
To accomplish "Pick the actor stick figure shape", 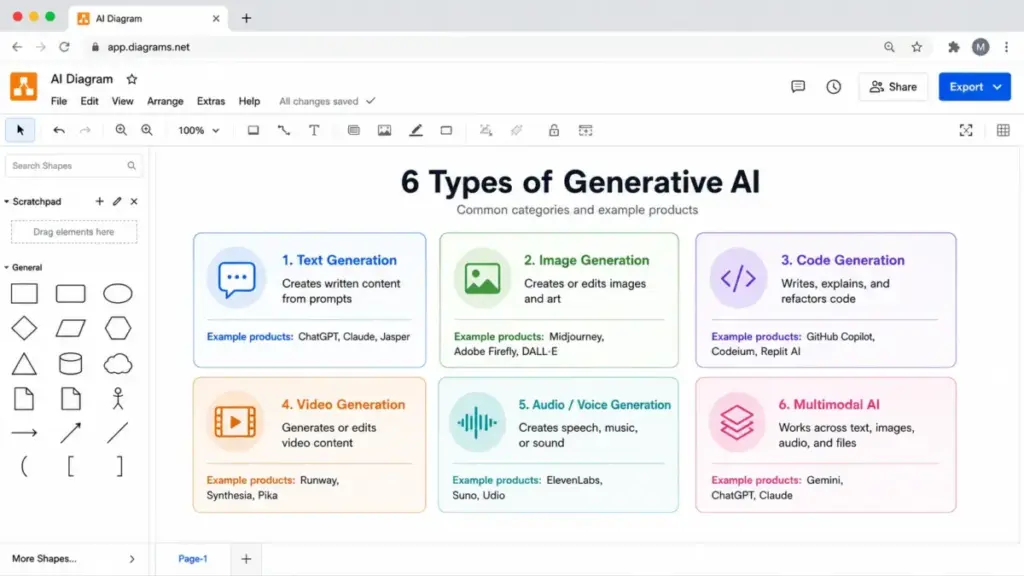I will point(118,398).
